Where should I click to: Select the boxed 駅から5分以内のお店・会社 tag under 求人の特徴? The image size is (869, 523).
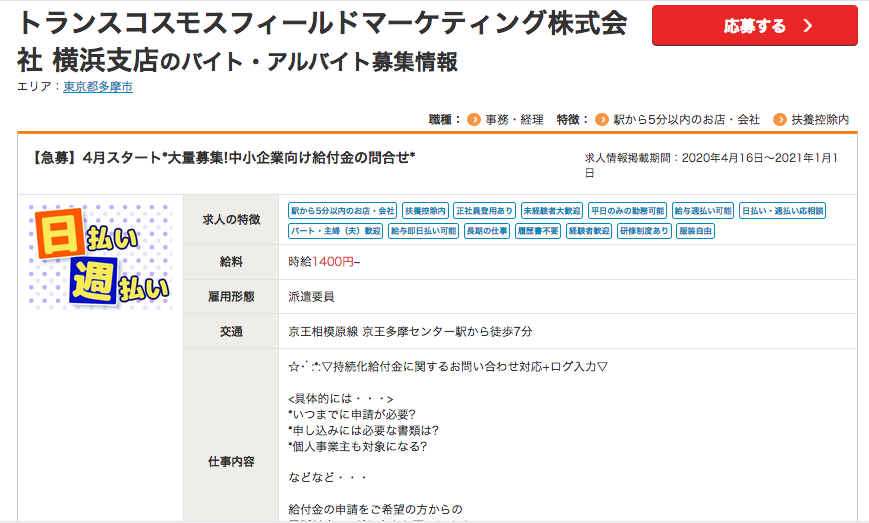point(343,211)
